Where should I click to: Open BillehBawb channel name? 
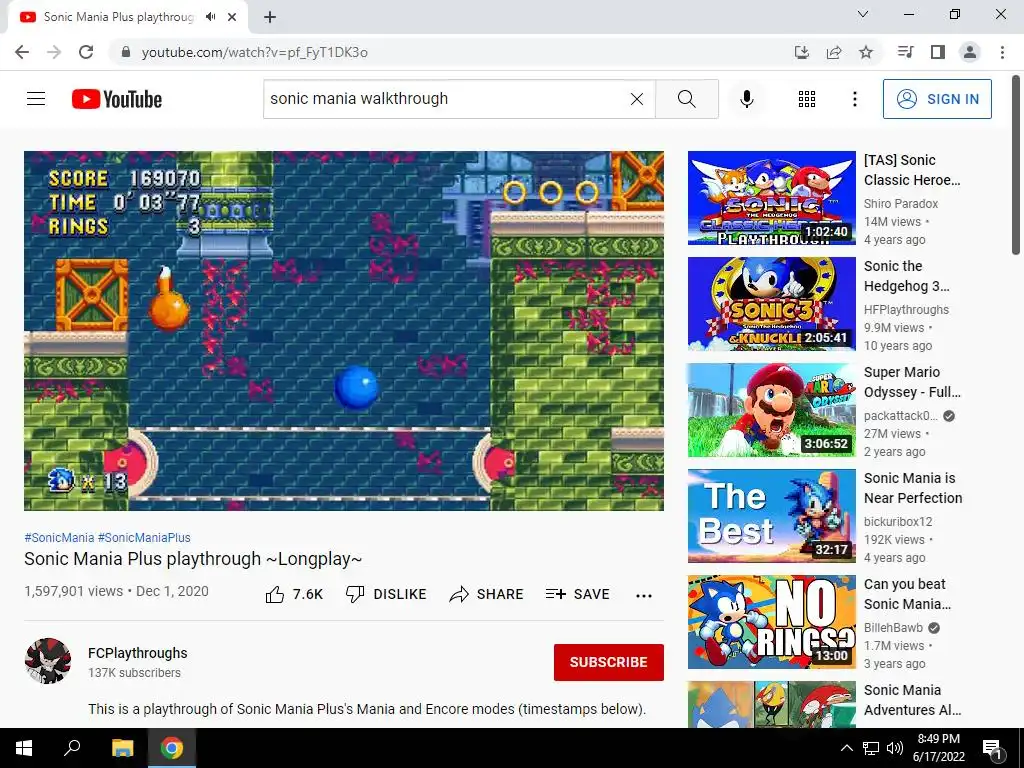click(893, 628)
